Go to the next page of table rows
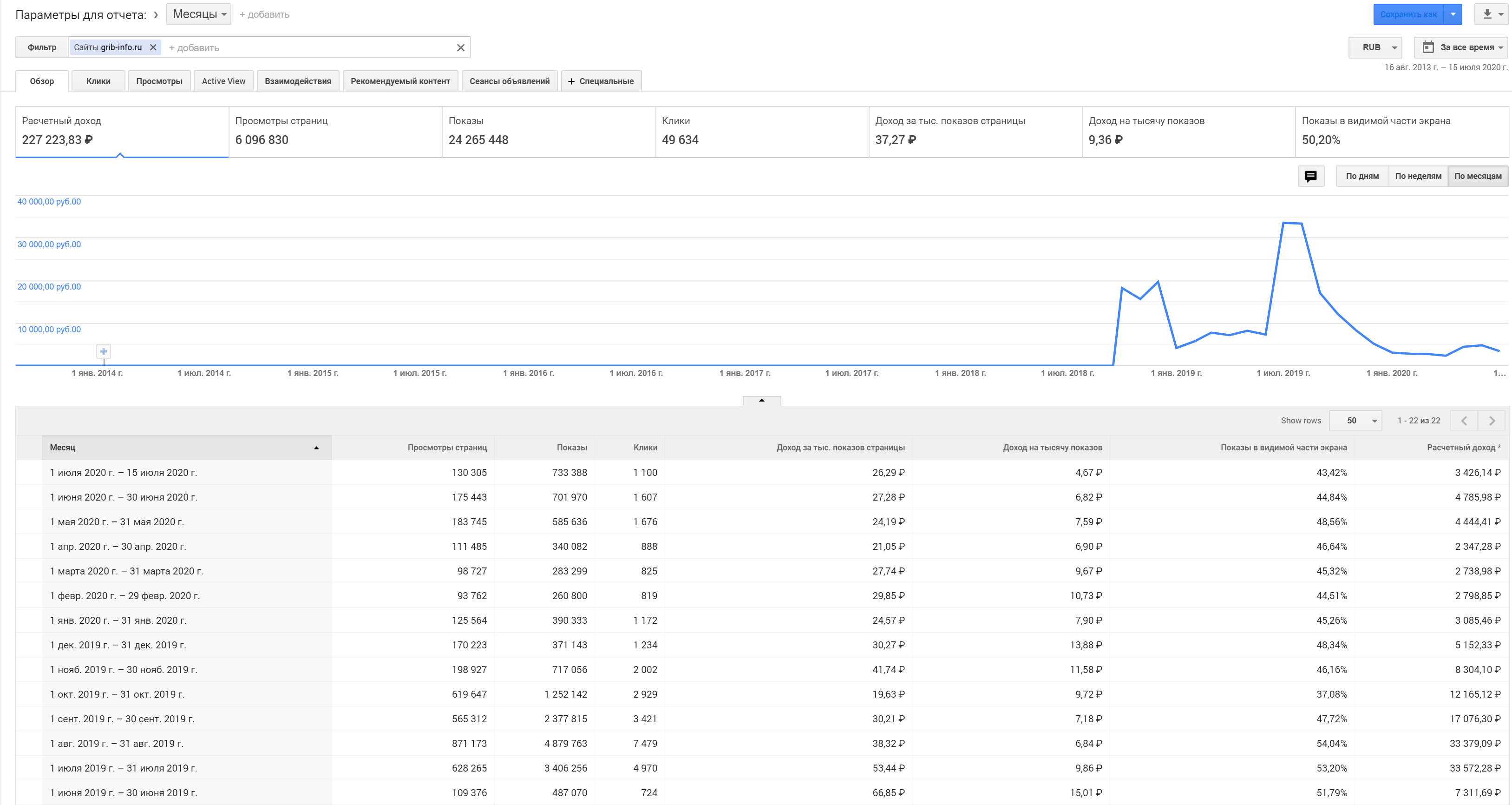1512x805 pixels. tap(1492, 421)
